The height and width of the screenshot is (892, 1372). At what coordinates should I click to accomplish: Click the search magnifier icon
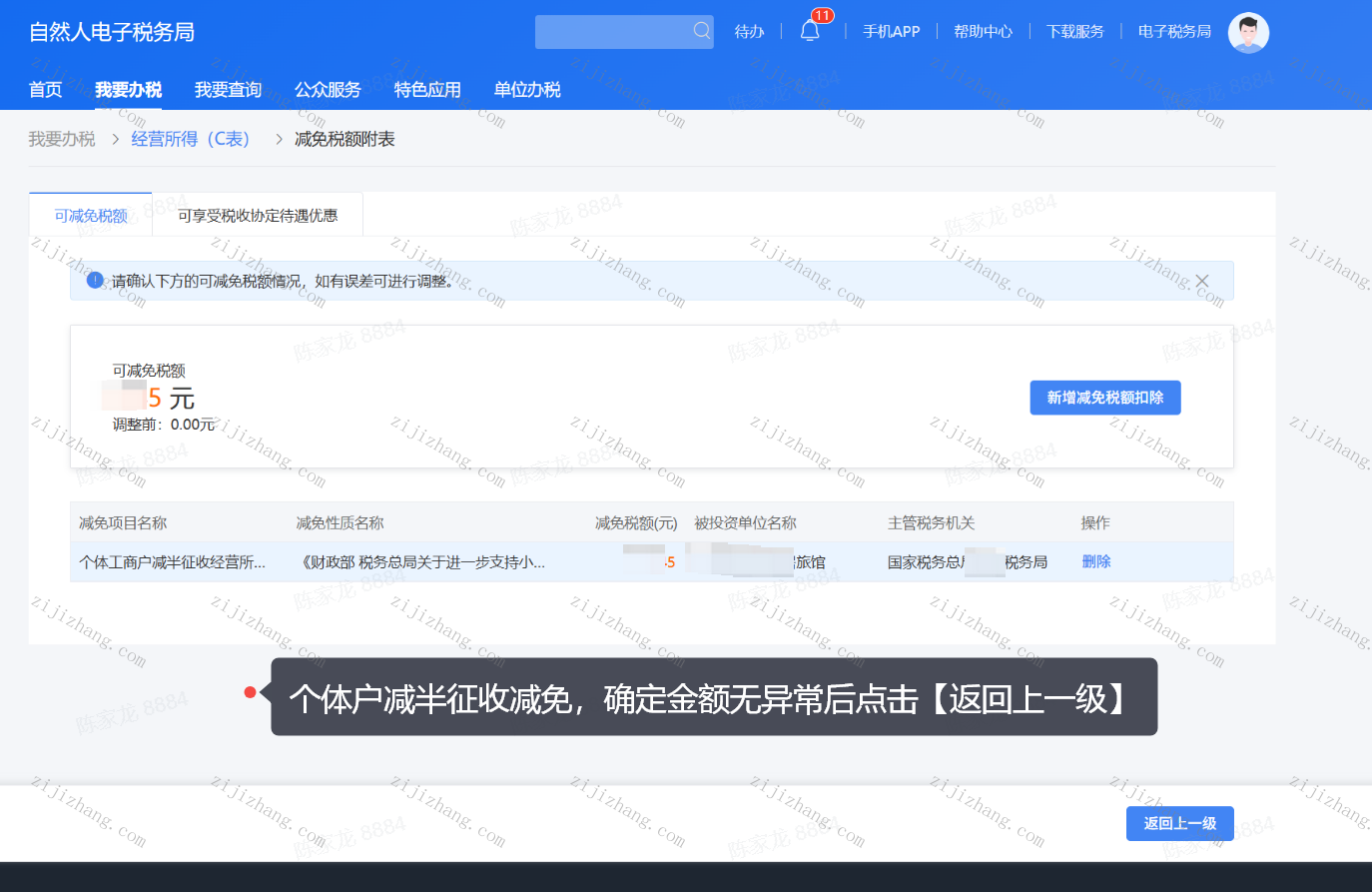(702, 31)
